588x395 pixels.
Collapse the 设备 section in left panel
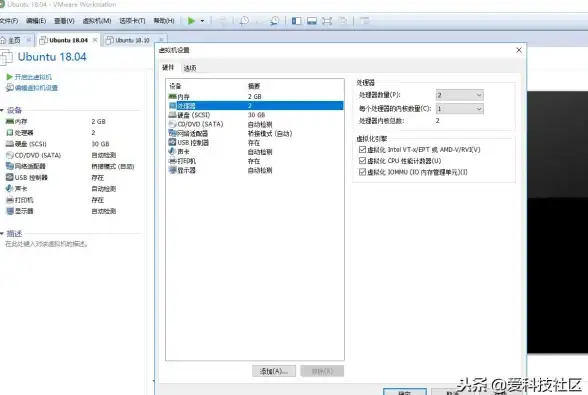(2, 110)
